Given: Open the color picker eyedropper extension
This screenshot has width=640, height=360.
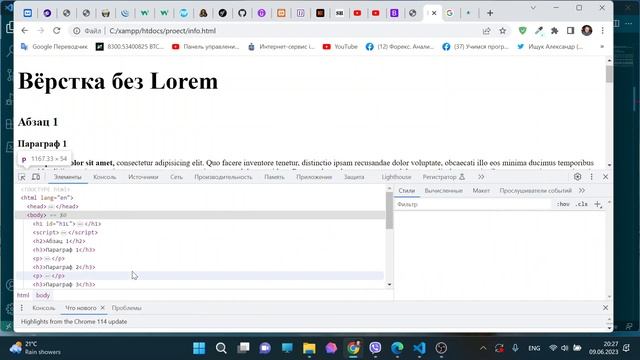Looking at the screenshot, I should 539,31.
